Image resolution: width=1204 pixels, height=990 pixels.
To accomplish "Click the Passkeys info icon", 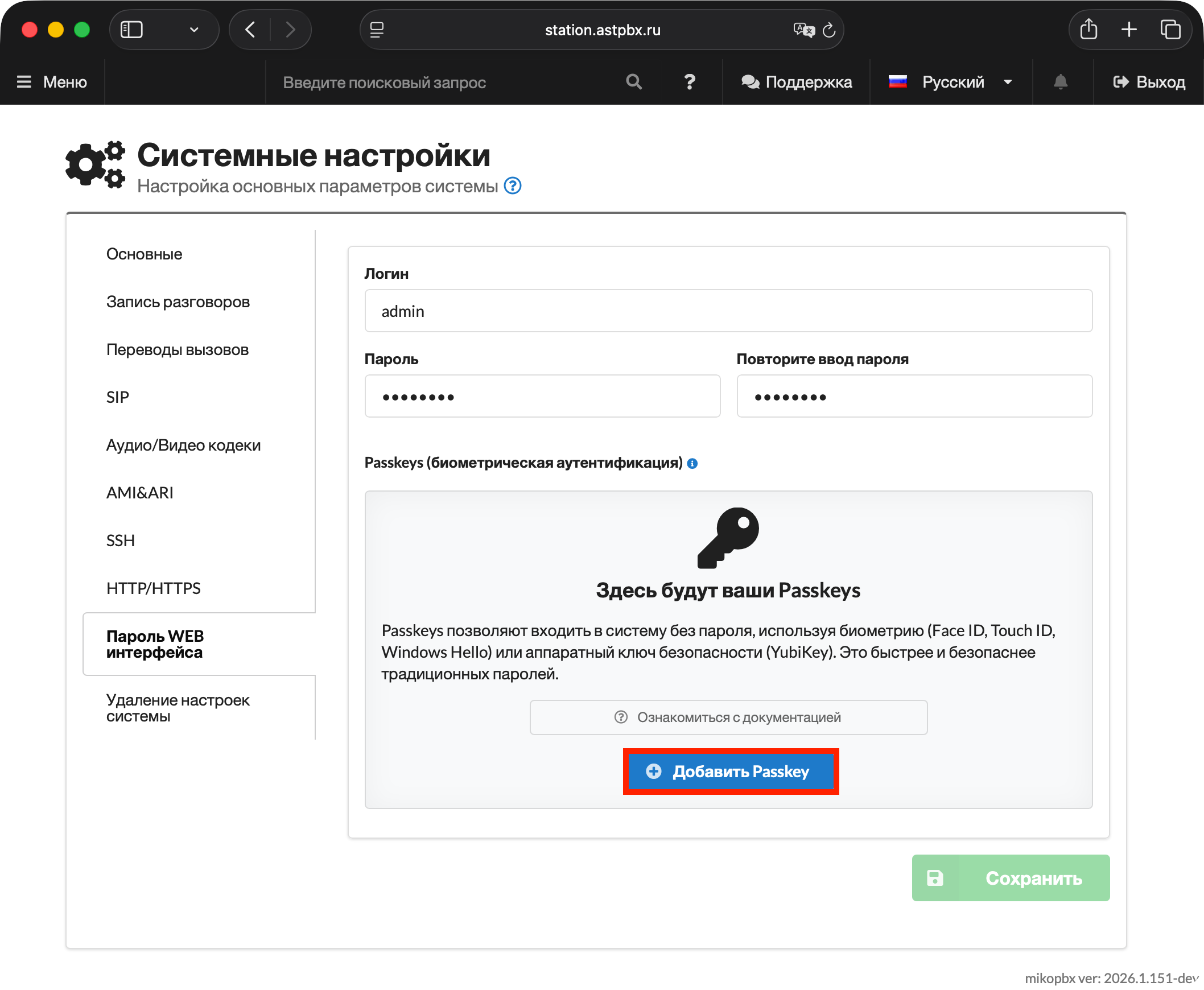I will tap(692, 463).
